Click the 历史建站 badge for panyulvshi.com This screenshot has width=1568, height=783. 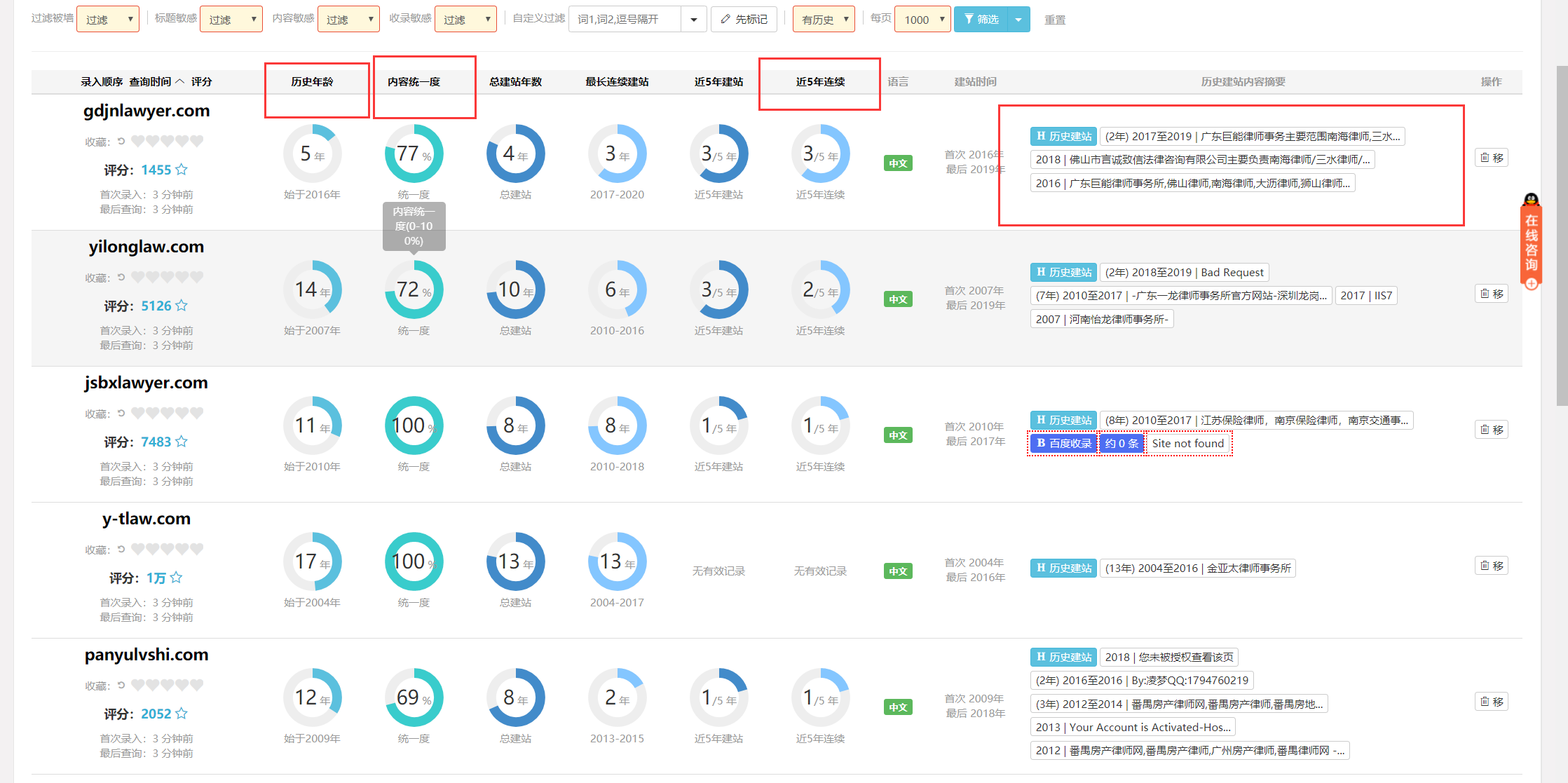[1063, 657]
